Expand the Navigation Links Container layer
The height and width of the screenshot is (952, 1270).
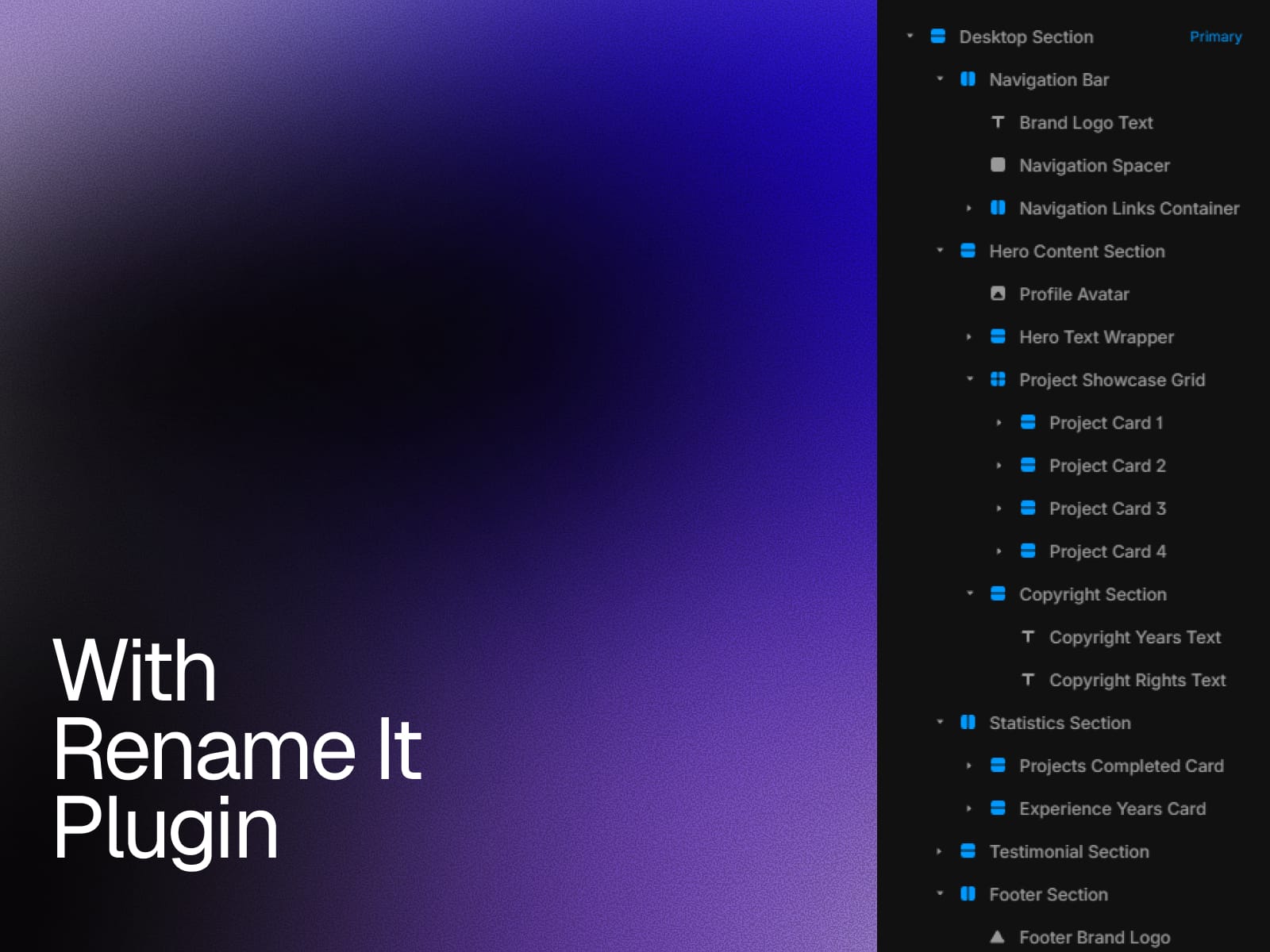coord(969,208)
